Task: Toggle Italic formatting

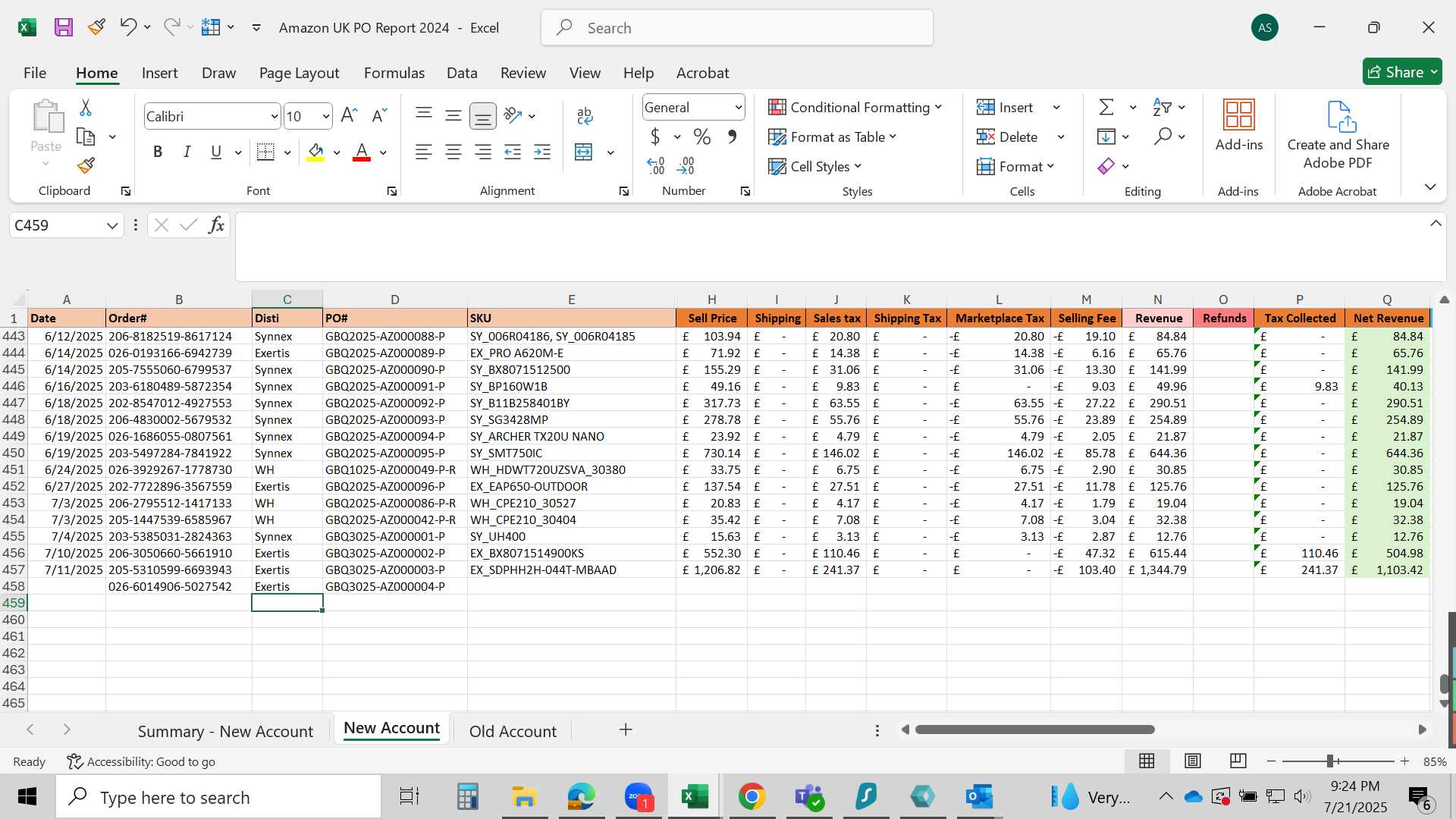Action: click(x=187, y=152)
